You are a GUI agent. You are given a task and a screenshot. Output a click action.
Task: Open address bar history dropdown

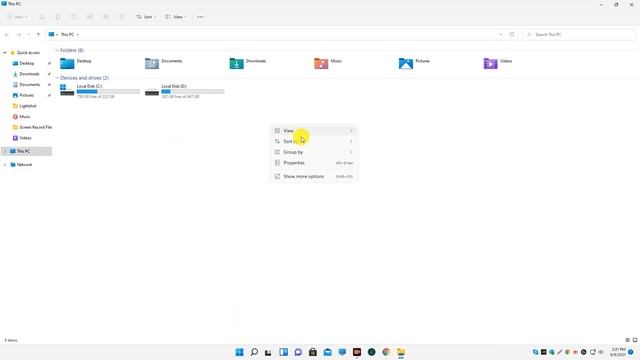pos(501,35)
